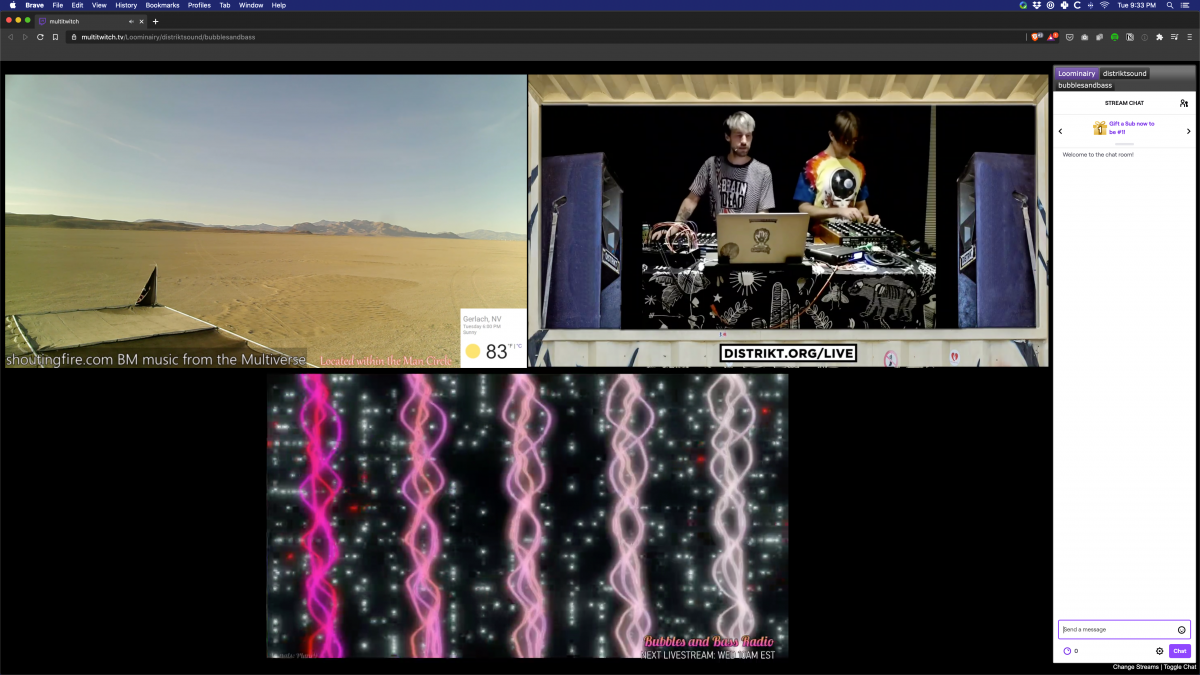The width and height of the screenshot is (1200, 675).
Task: Open the chat users list icon
Action: click(x=1184, y=103)
